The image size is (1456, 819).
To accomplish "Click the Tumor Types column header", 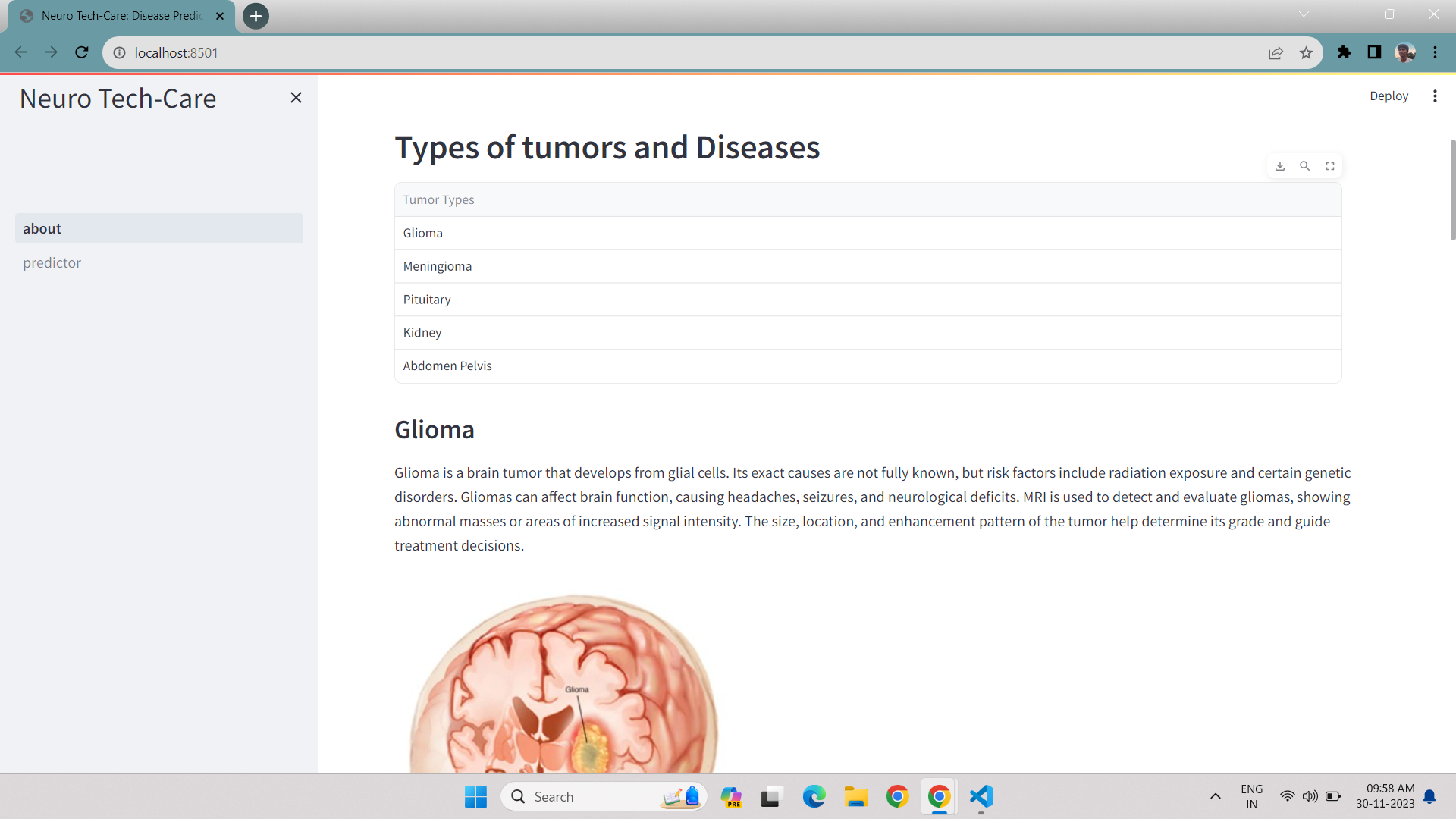I will [438, 200].
